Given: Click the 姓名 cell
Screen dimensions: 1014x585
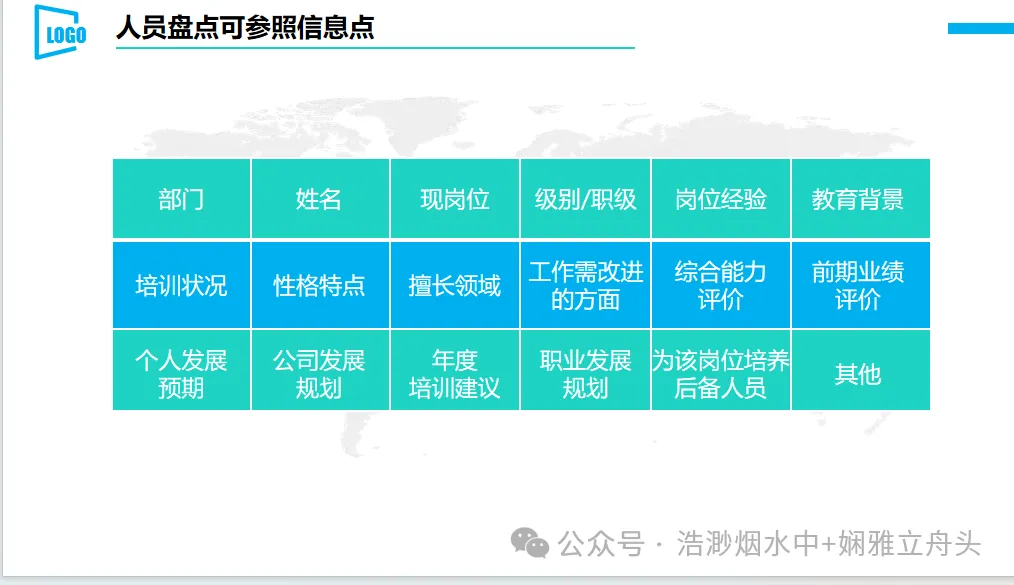Looking at the screenshot, I should coord(320,198).
